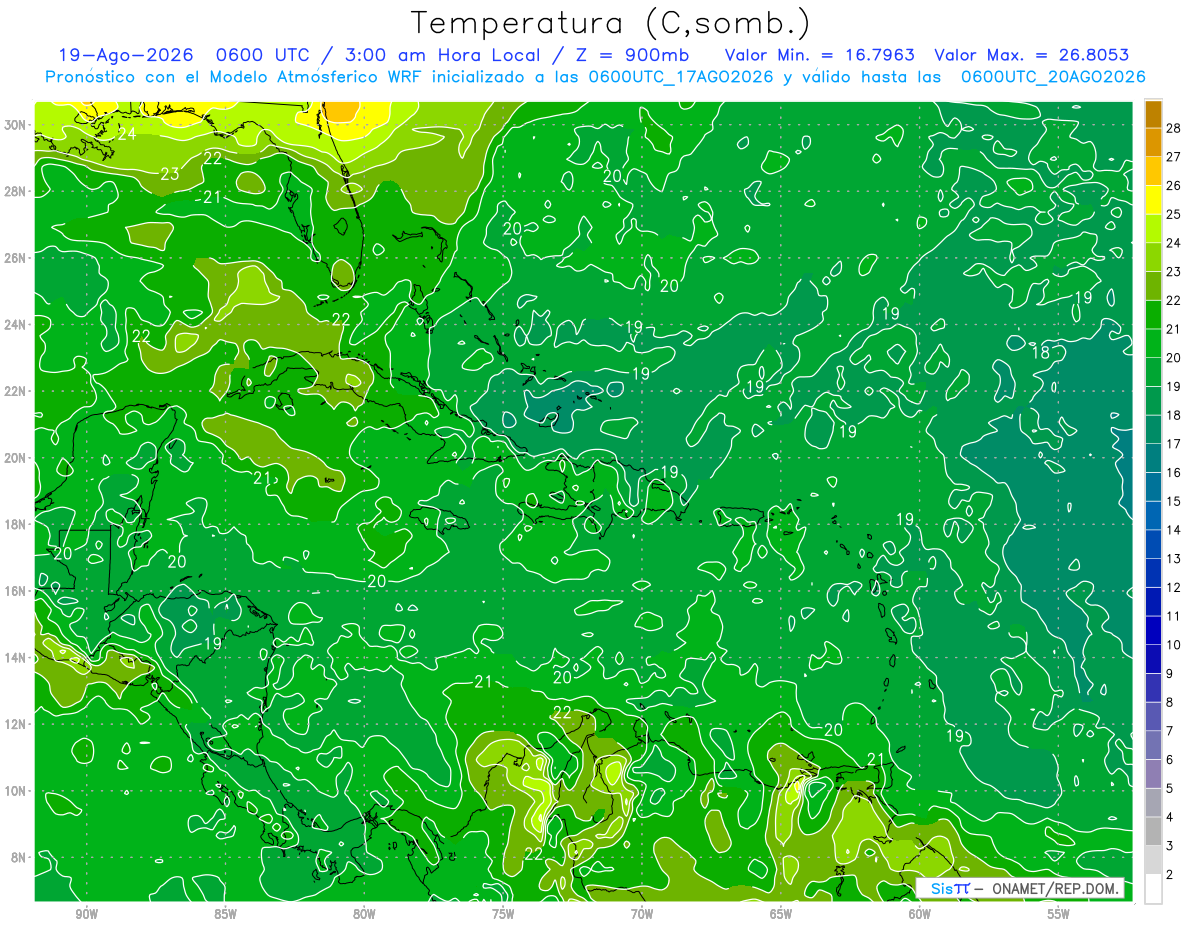Click the color bar label "13"
The width and height of the screenshot is (1200, 927).
[x=1174, y=559]
